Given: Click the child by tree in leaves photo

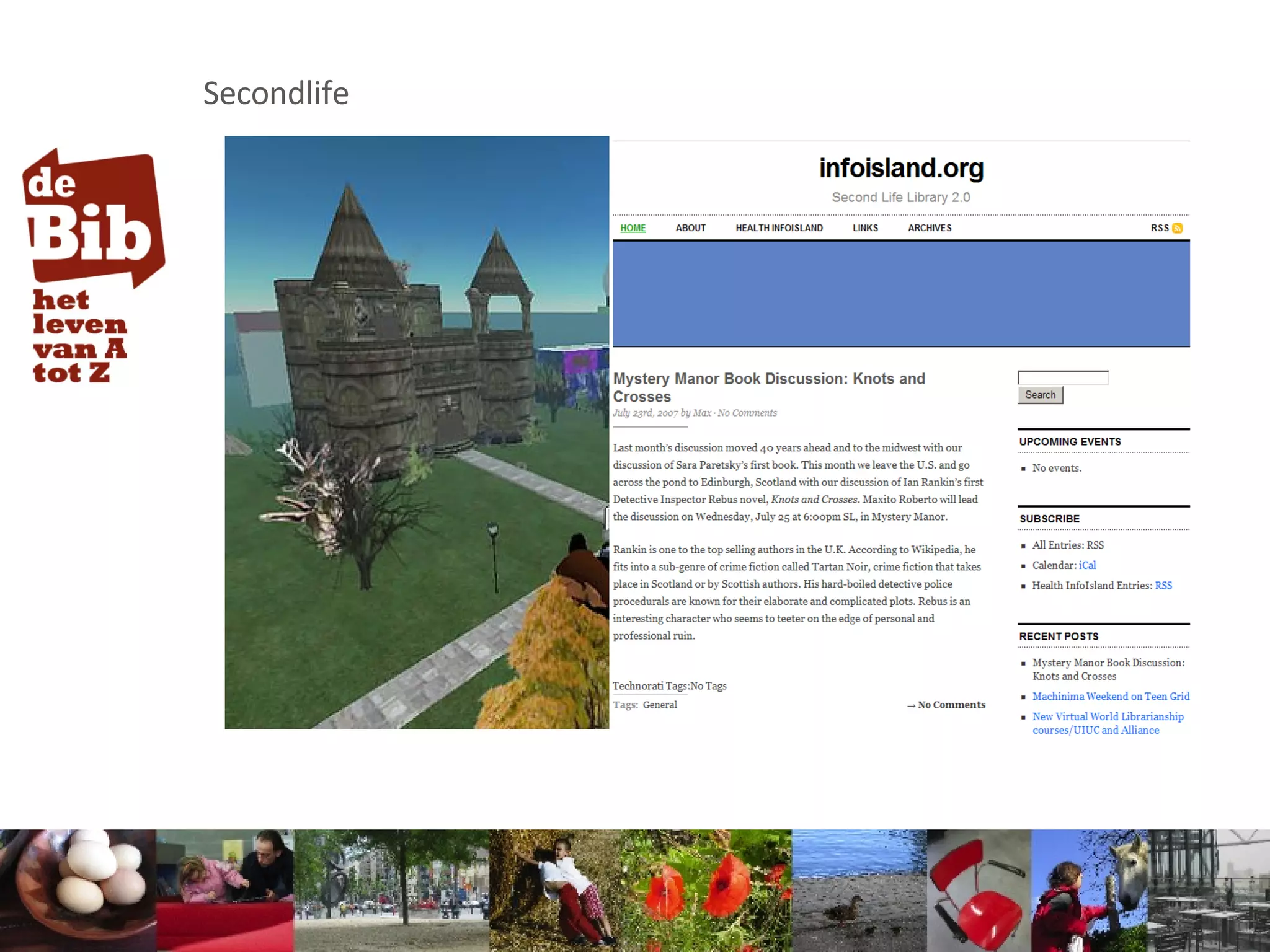Looking at the screenshot, I should [556, 891].
